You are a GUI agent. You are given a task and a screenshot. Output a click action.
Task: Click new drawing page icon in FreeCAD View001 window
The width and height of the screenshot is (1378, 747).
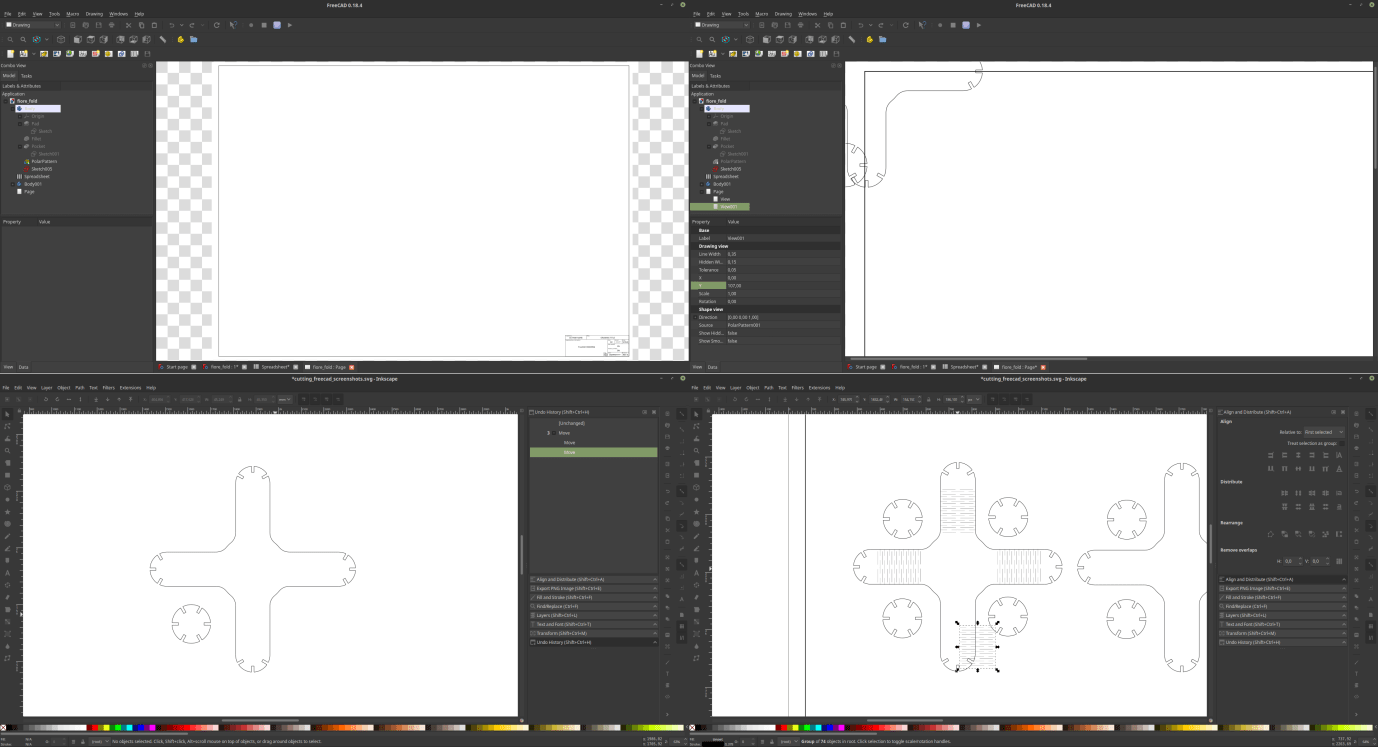699,53
